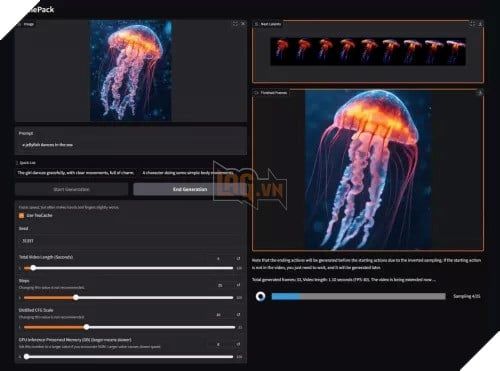
Task: Click the Finished Frames jellyfish video preview
Action: [369, 169]
